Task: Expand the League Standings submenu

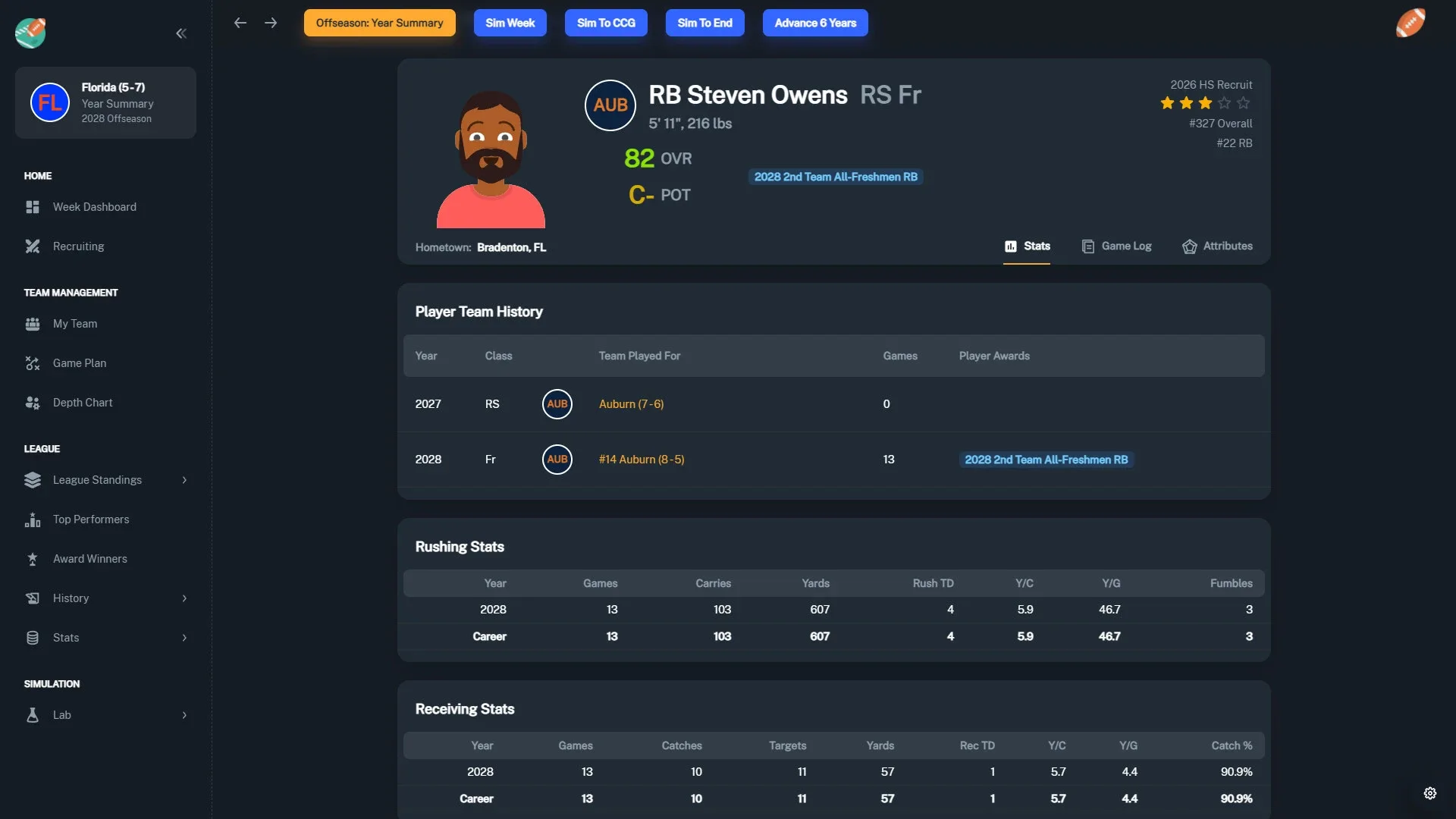Action: tap(184, 480)
